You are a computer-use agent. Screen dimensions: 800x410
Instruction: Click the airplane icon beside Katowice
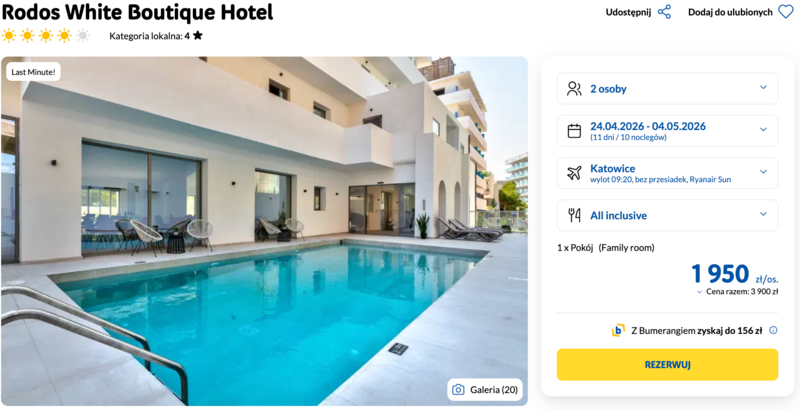pos(574,173)
